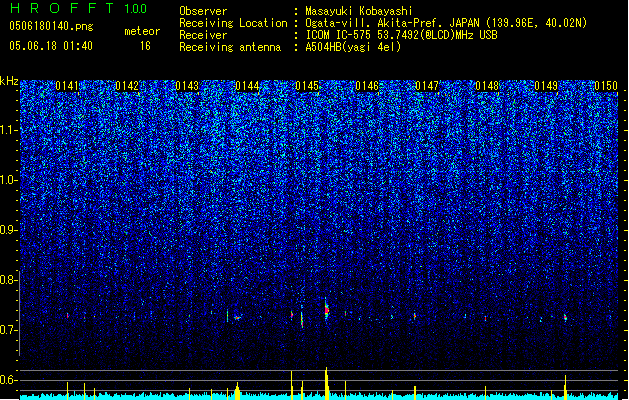Click the 0141 time marker
The width and height of the screenshot is (629, 400).
pyautogui.click(x=67, y=86)
